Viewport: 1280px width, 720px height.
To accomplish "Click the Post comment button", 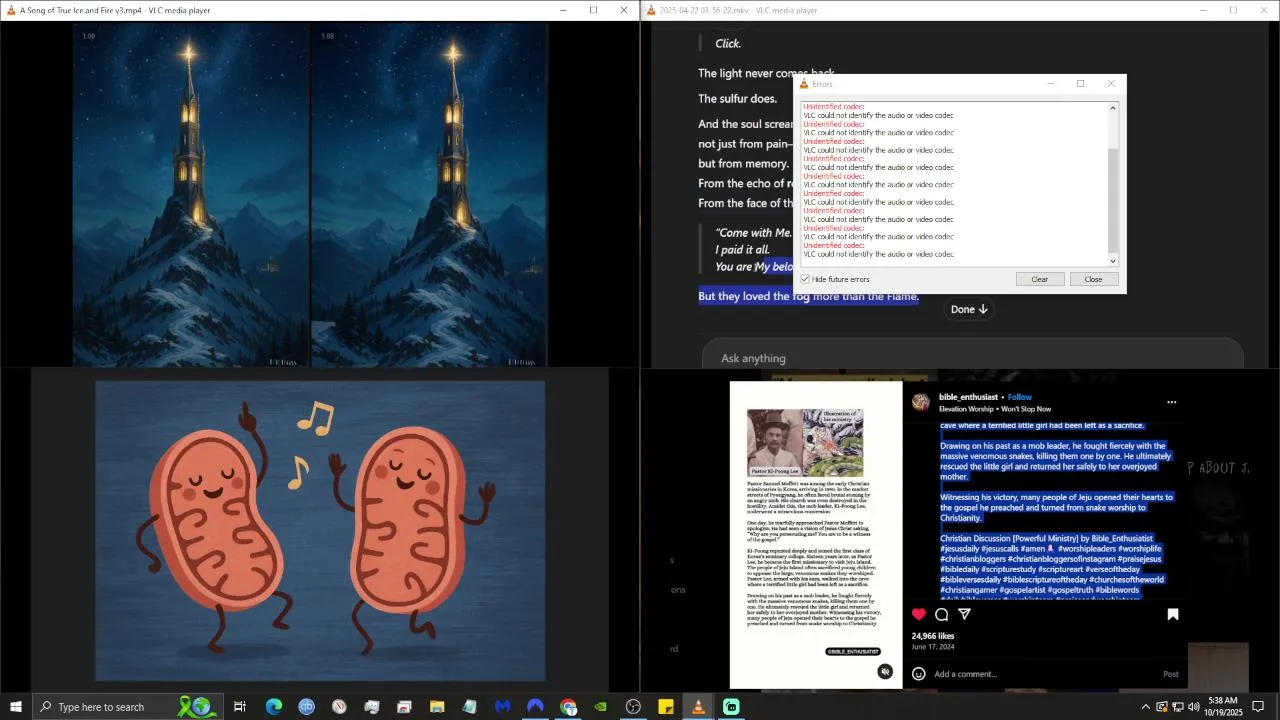I will (1170, 674).
